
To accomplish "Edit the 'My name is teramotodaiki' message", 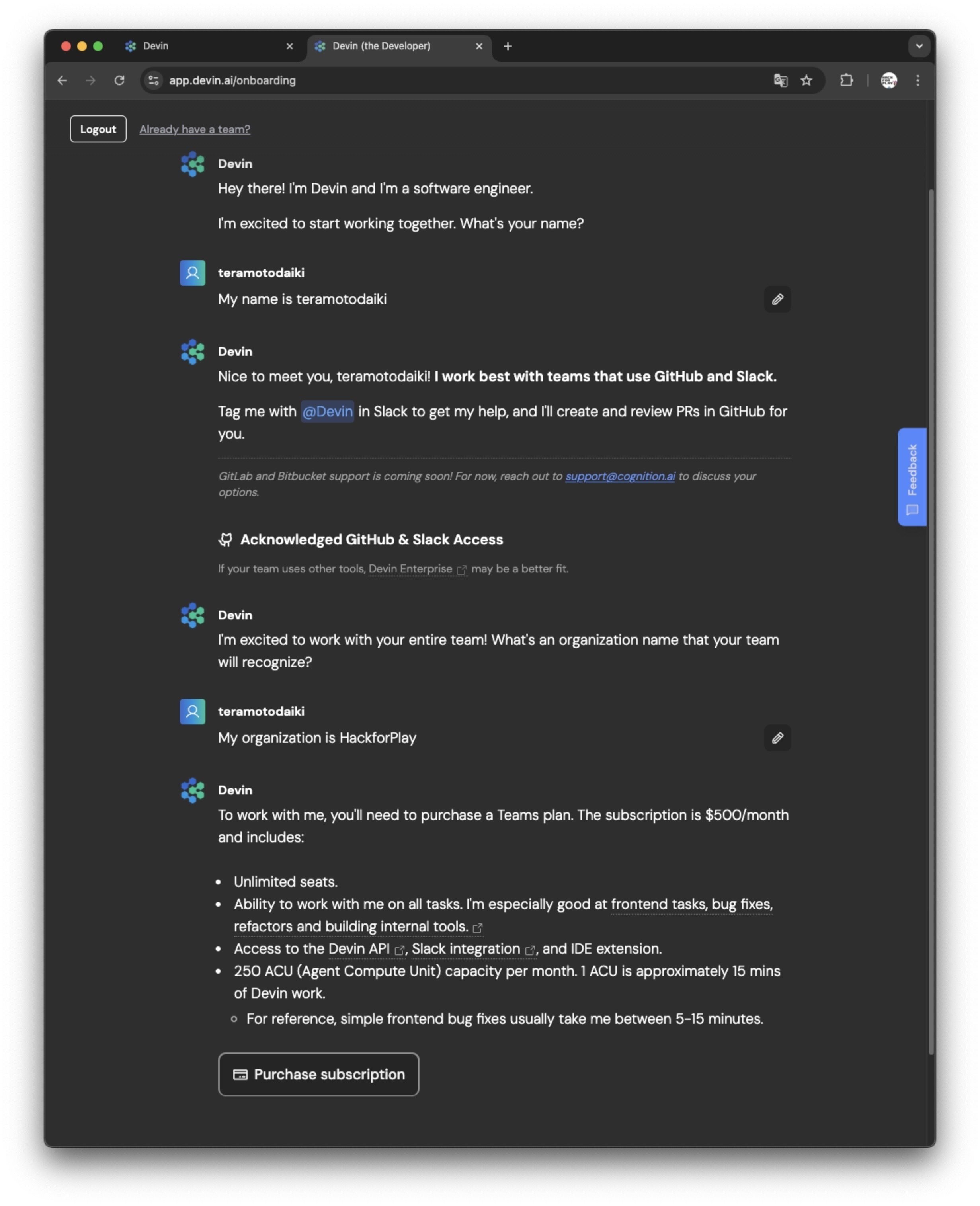I will coord(777,299).
